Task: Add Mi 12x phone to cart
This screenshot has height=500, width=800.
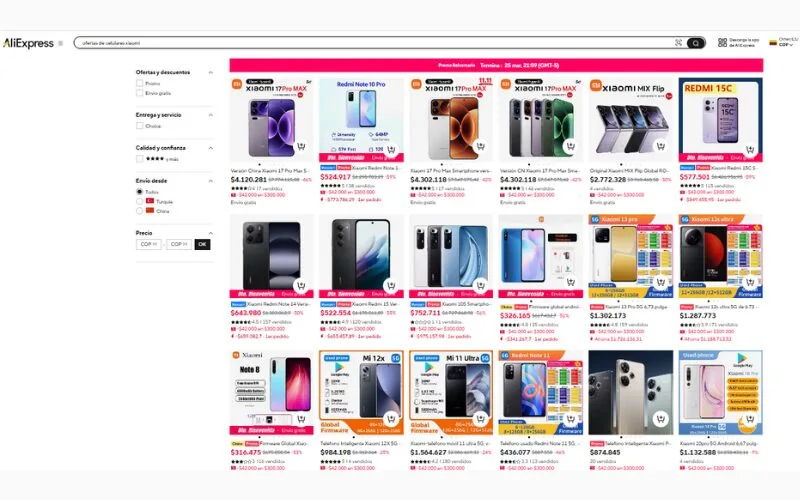Action: pos(391,419)
